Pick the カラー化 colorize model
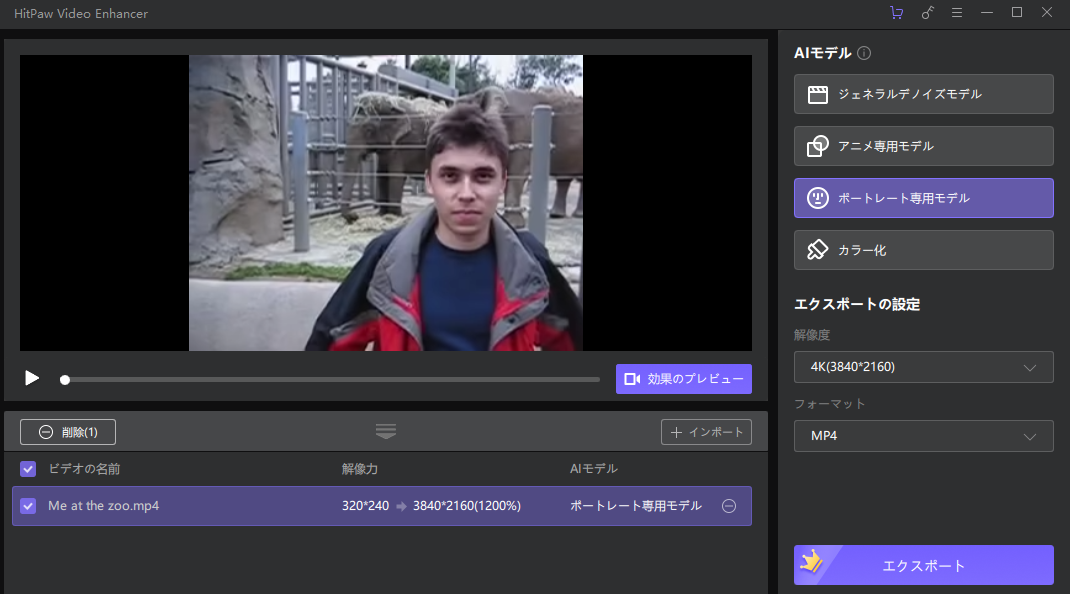 [923, 250]
